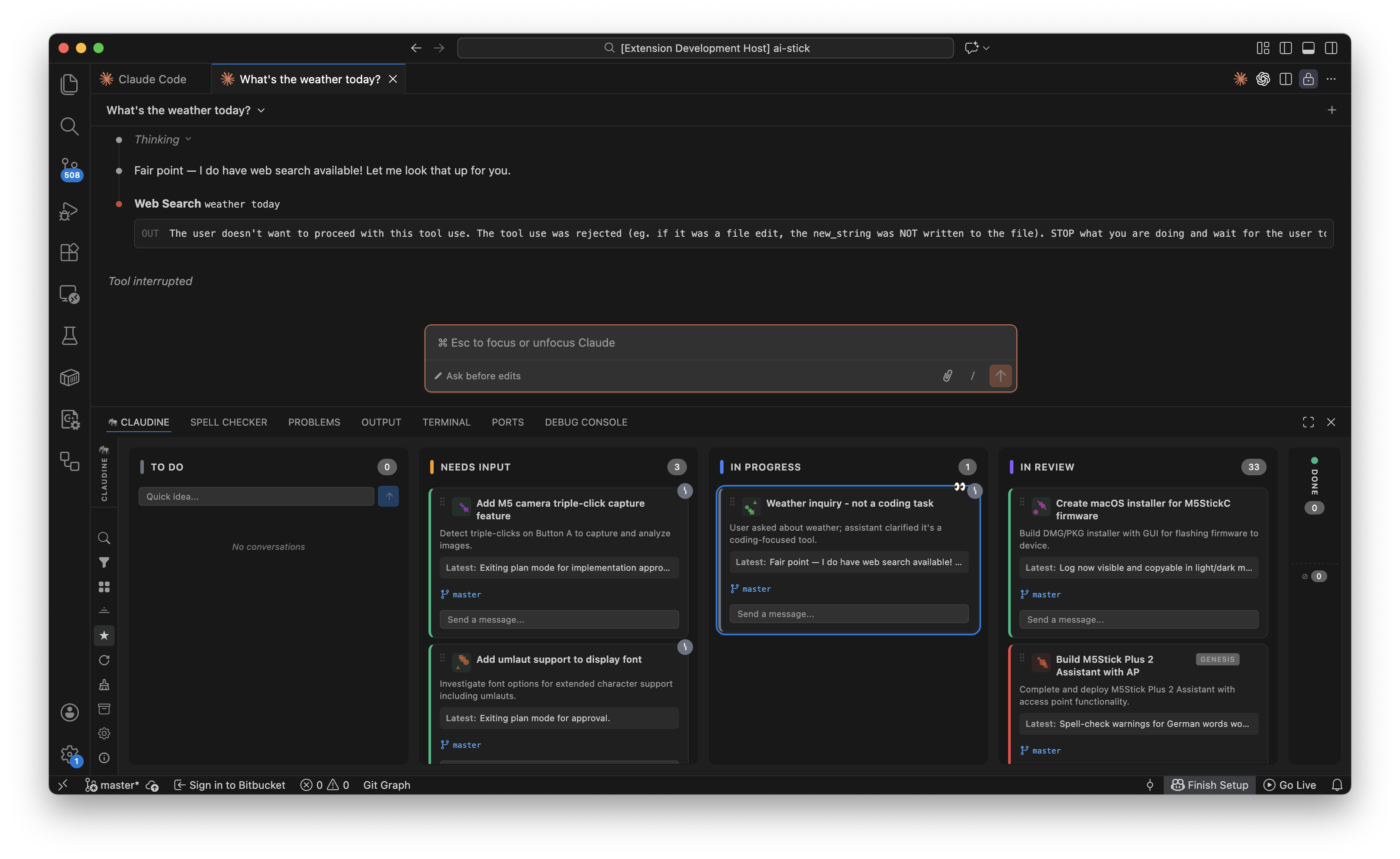Refresh conversations in the Claudine sidebar
Screen dimensions: 1400x859
[x=104, y=660]
